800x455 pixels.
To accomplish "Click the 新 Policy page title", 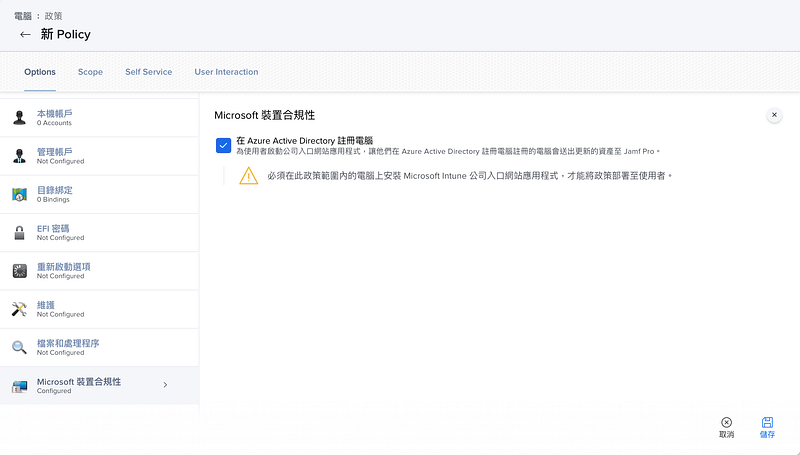I will tap(66, 34).
